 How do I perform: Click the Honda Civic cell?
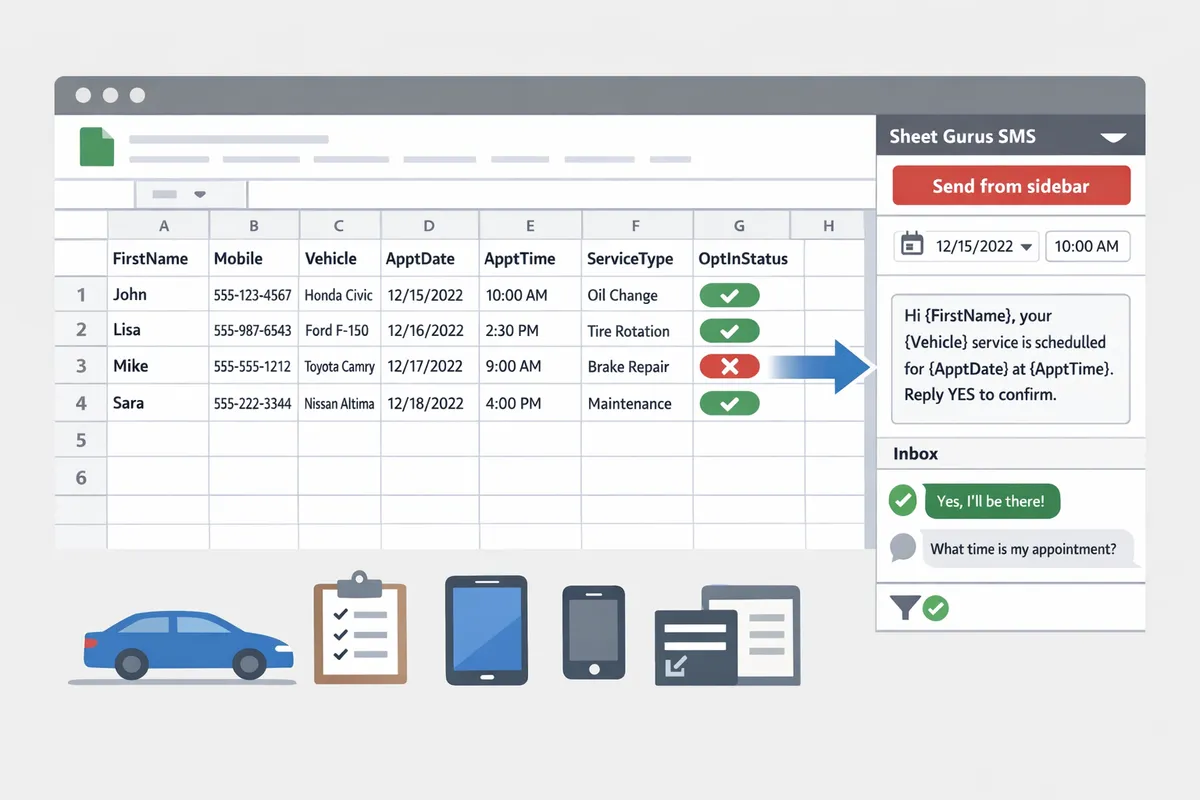coord(340,295)
